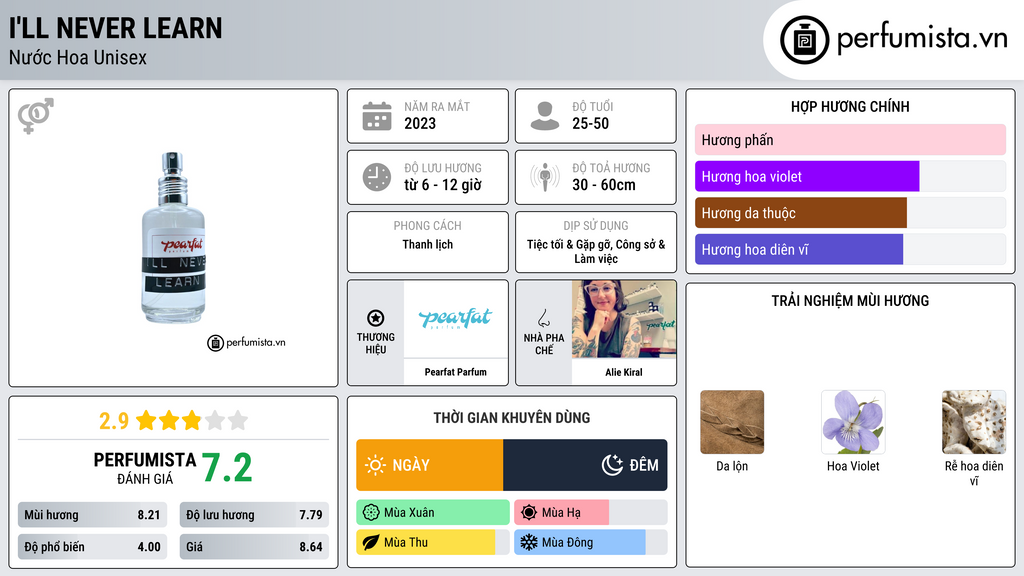Screen dimensions: 1024x576
Task: Select the Ngày orange time segment
Action: pyautogui.click(x=430, y=465)
